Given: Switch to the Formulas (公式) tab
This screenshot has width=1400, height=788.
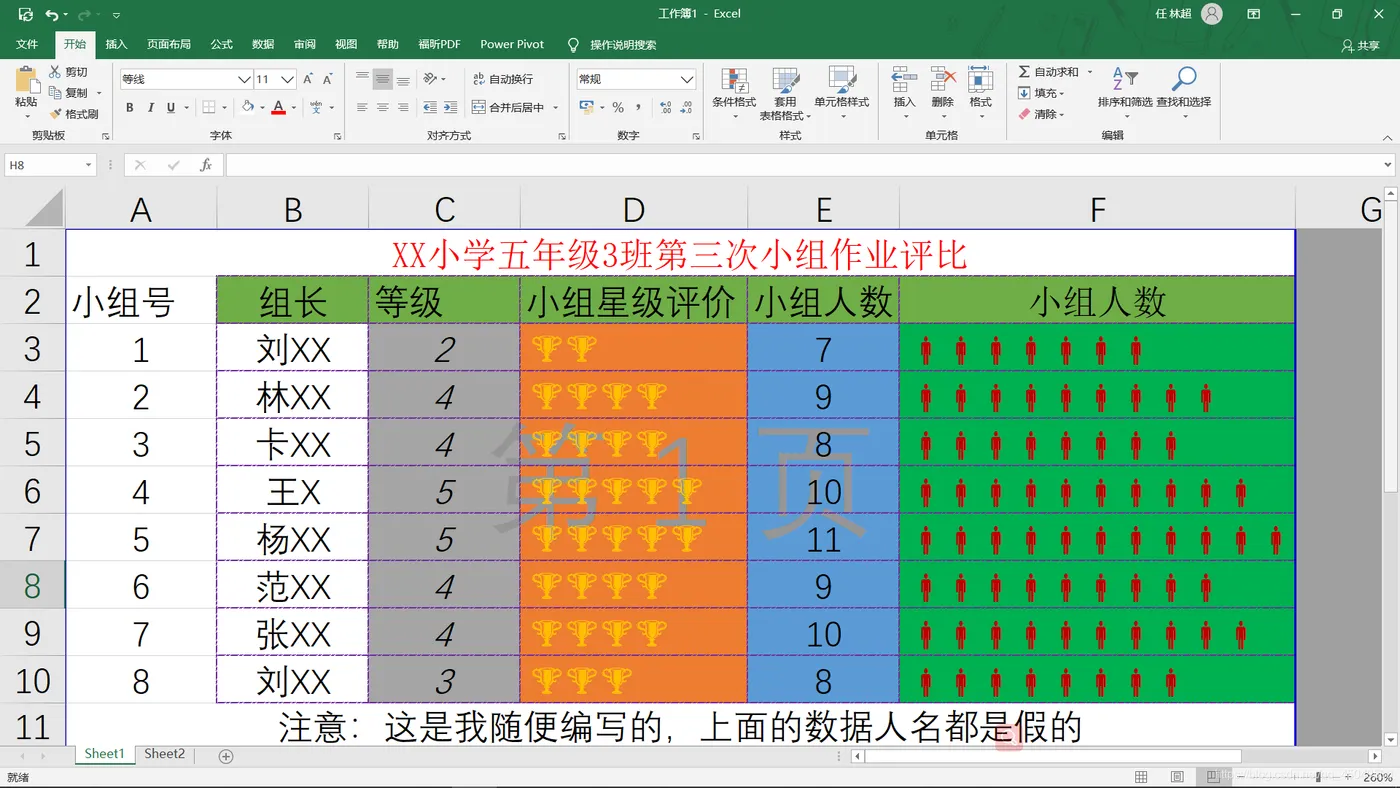Looking at the screenshot, I should (222, 44).
